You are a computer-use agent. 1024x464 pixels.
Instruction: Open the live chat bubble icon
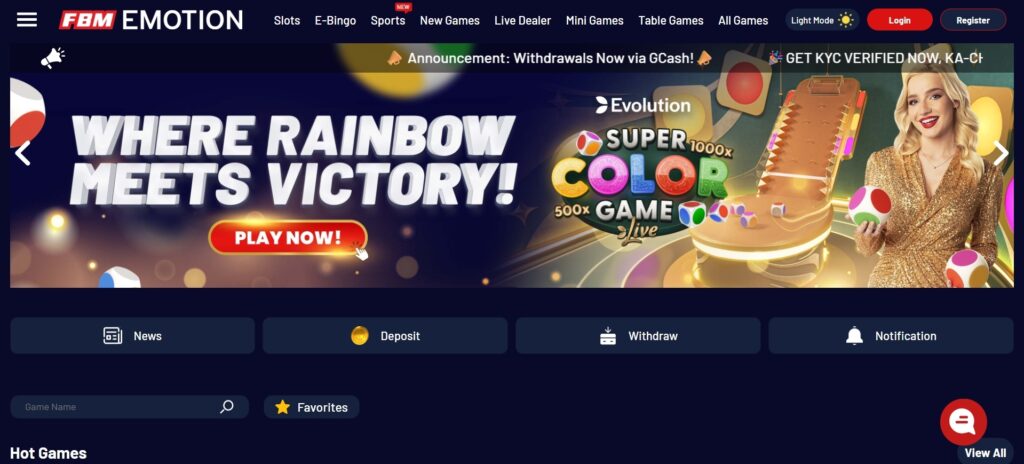963,422
